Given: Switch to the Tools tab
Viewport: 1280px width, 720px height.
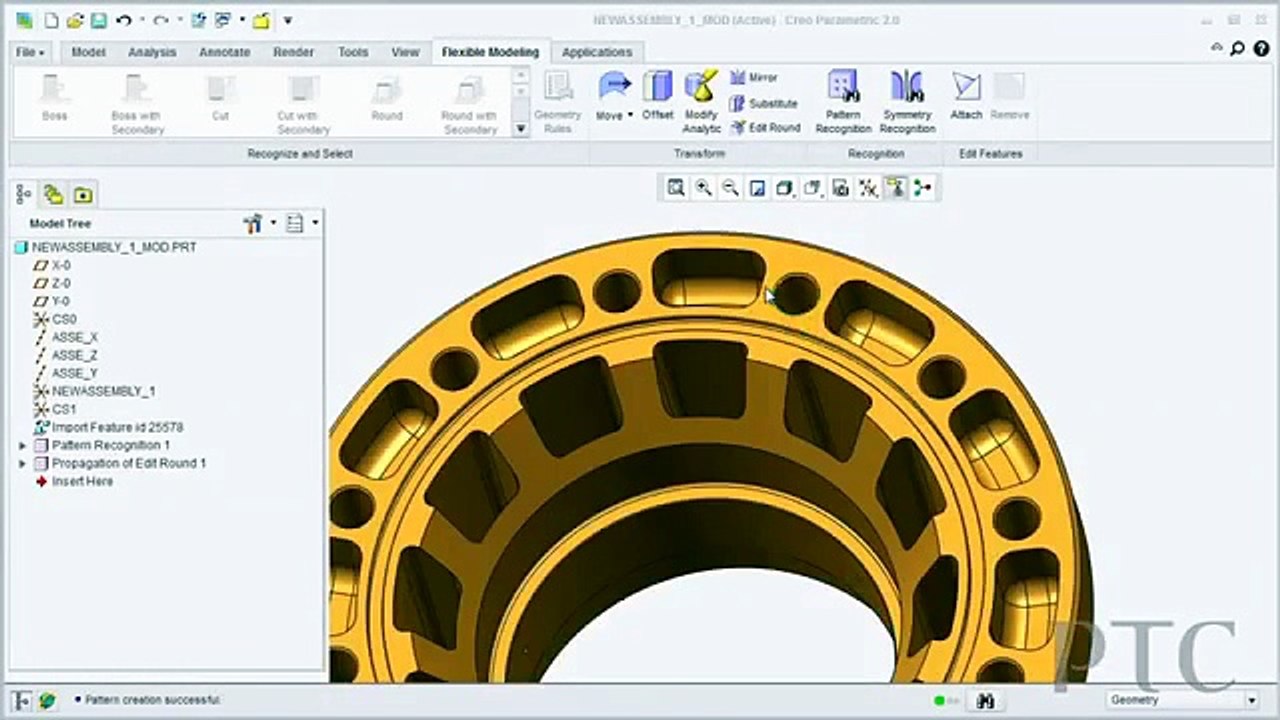Looking at the screenshot, I should [x=353, y=52].
